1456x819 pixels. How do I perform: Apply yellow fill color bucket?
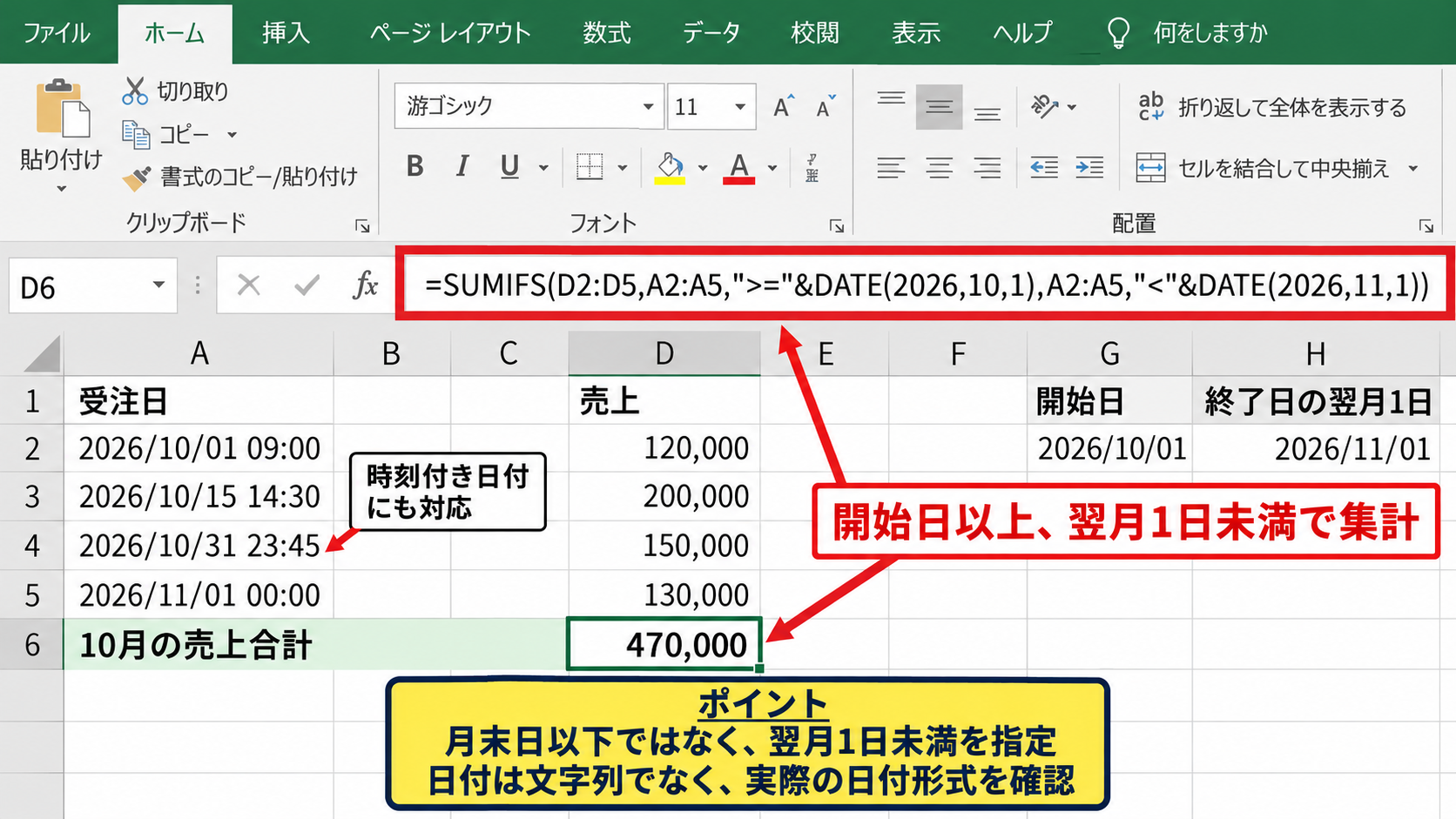670,167
